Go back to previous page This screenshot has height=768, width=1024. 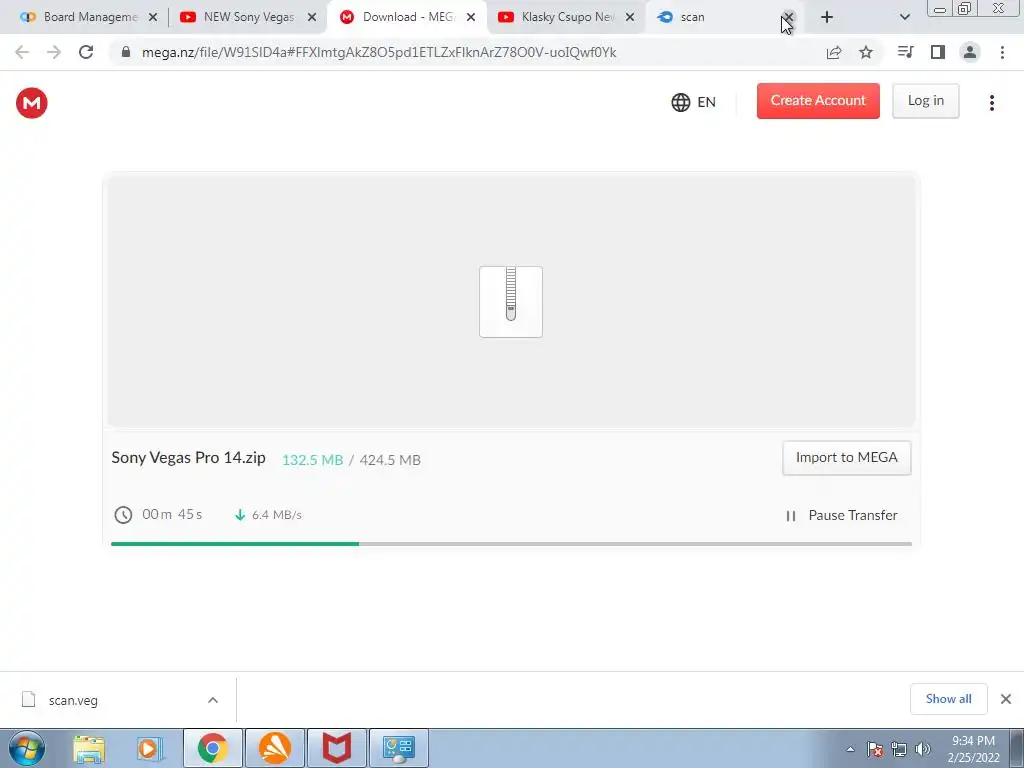[x=22, y=52]
